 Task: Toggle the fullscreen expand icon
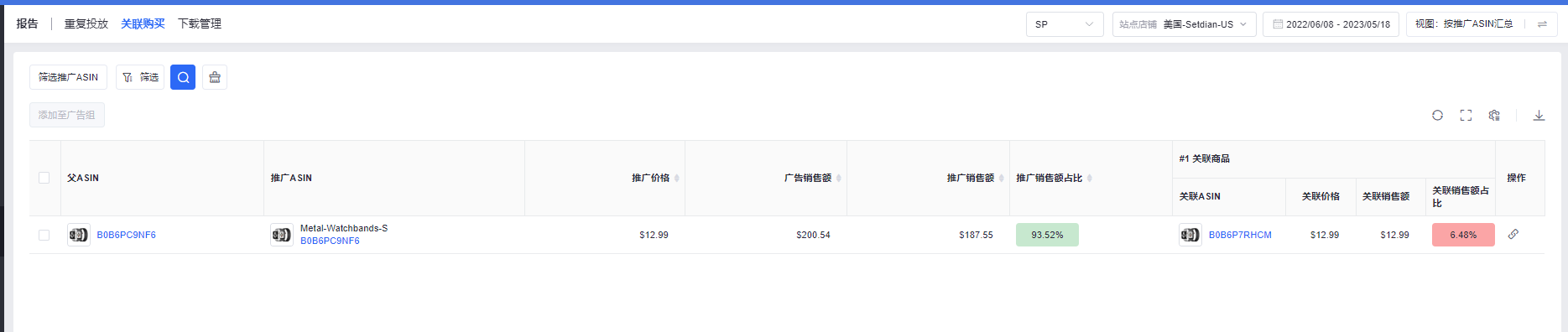pyautogui.click(x=1466, y=115)
